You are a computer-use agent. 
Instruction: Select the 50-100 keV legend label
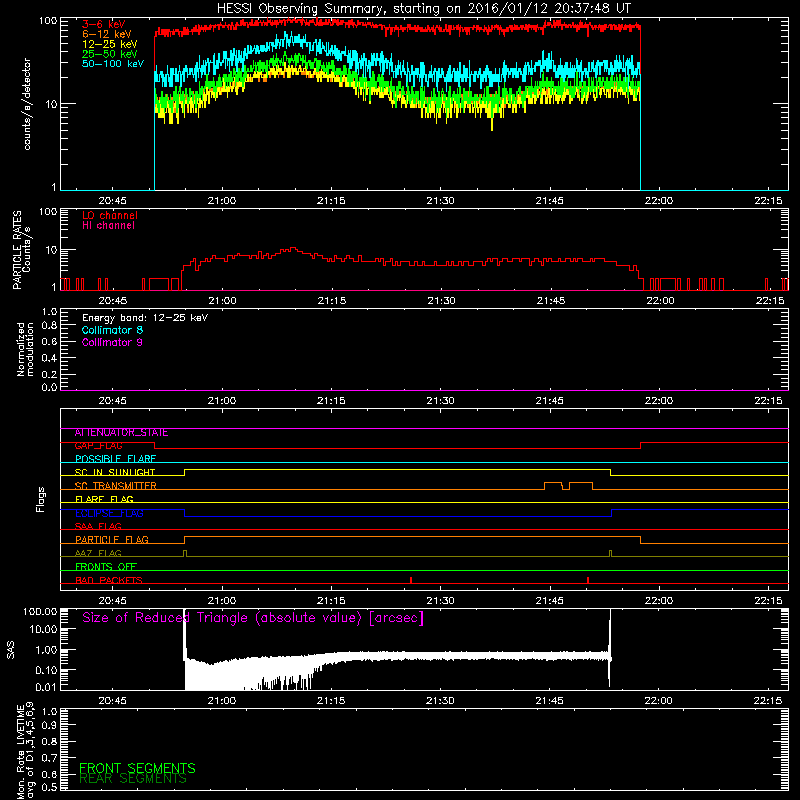112,64
